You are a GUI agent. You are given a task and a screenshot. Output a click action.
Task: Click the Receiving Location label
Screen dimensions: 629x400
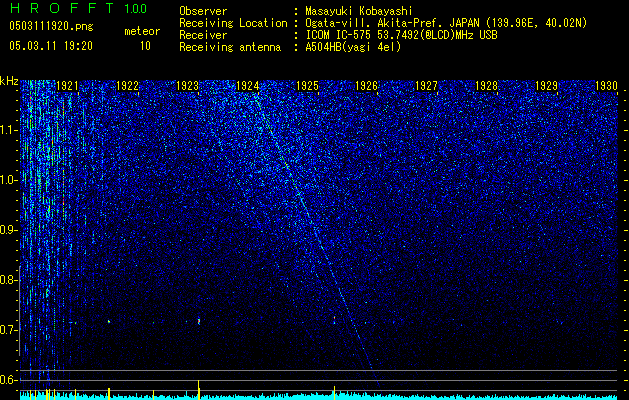coord(233,23)
